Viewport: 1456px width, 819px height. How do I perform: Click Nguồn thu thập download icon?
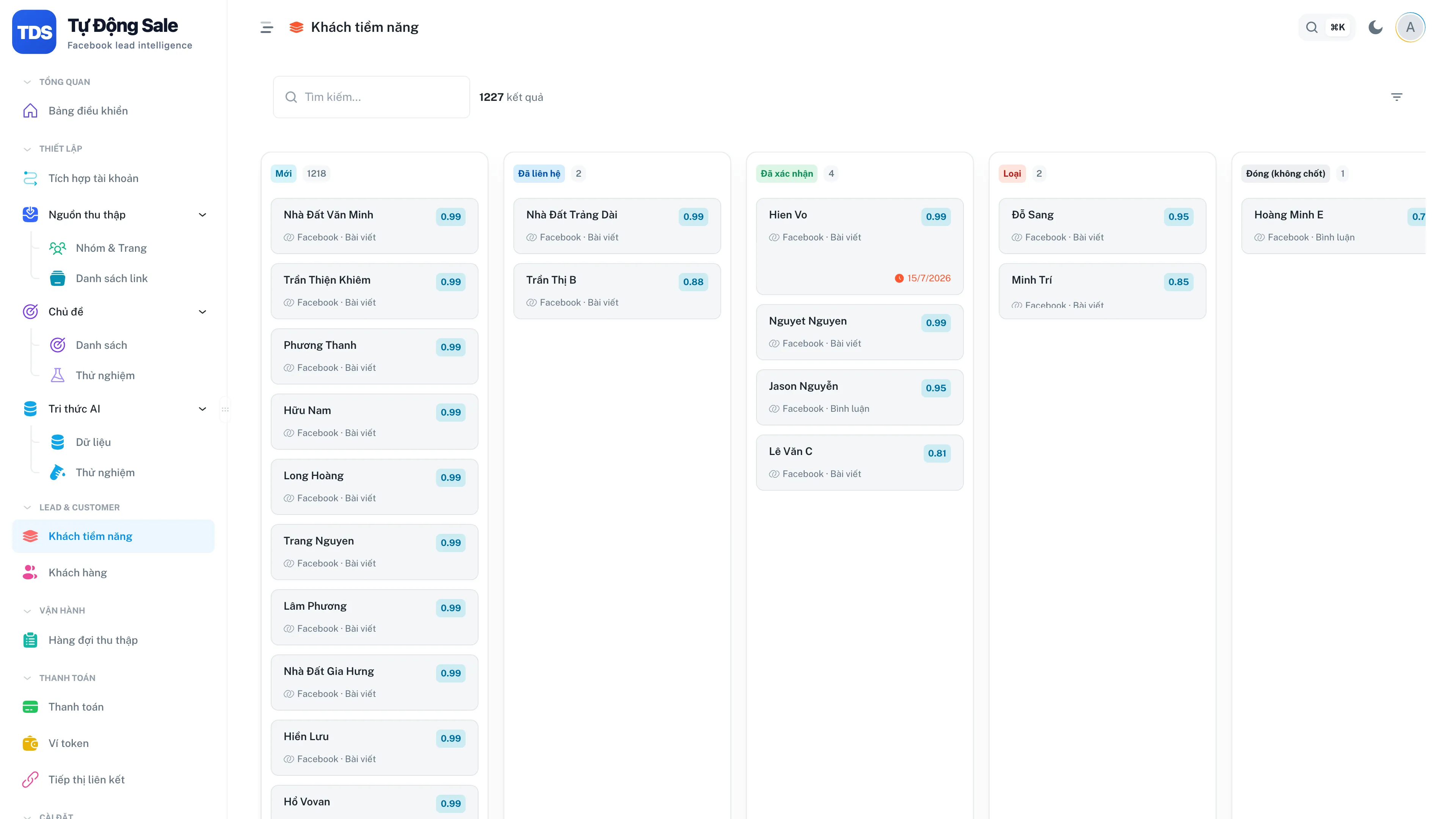point(30,215)
